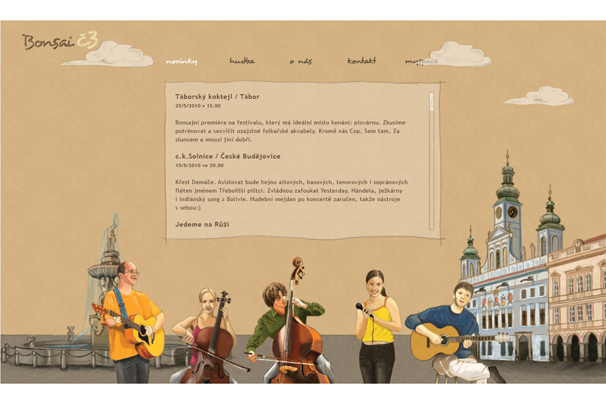The width and height of the screenshot is (606, 406).
Task: Open the hudba menu section
Action: [x=242, y=61]
